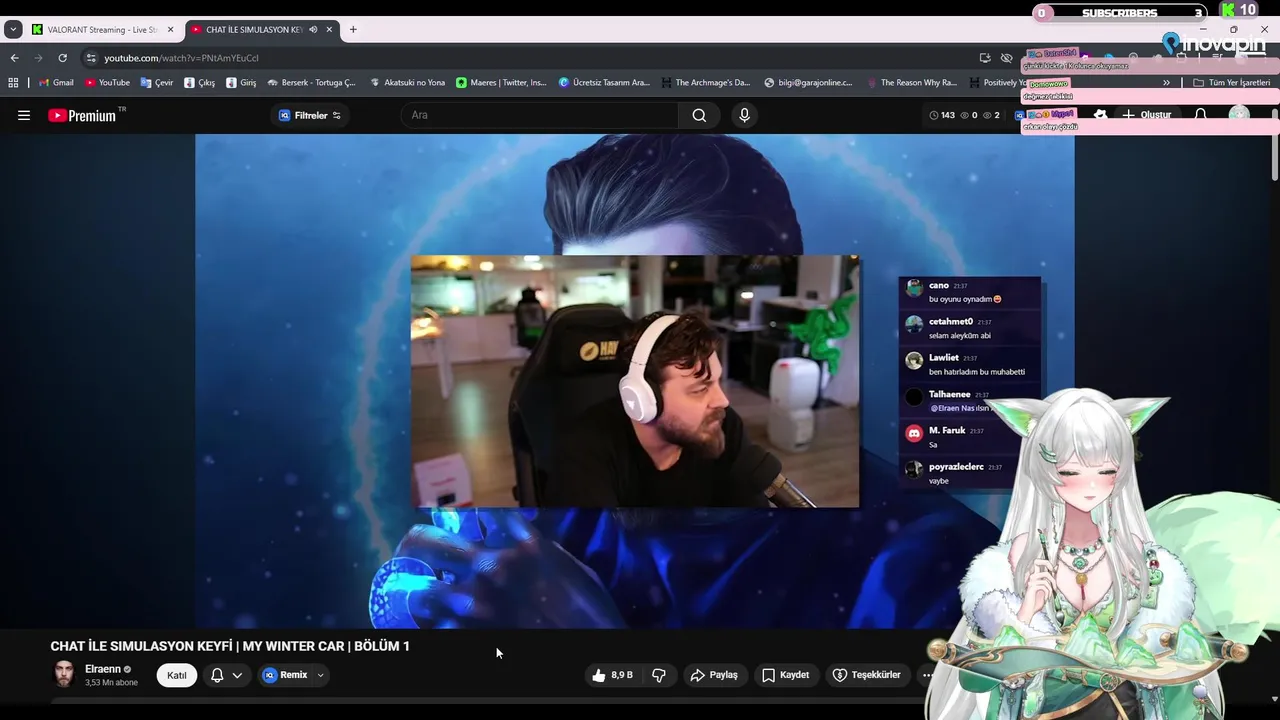Viewport: 1280px width, 720px height.
Task: Open the account avatar menu
Action: [1239, 115]
